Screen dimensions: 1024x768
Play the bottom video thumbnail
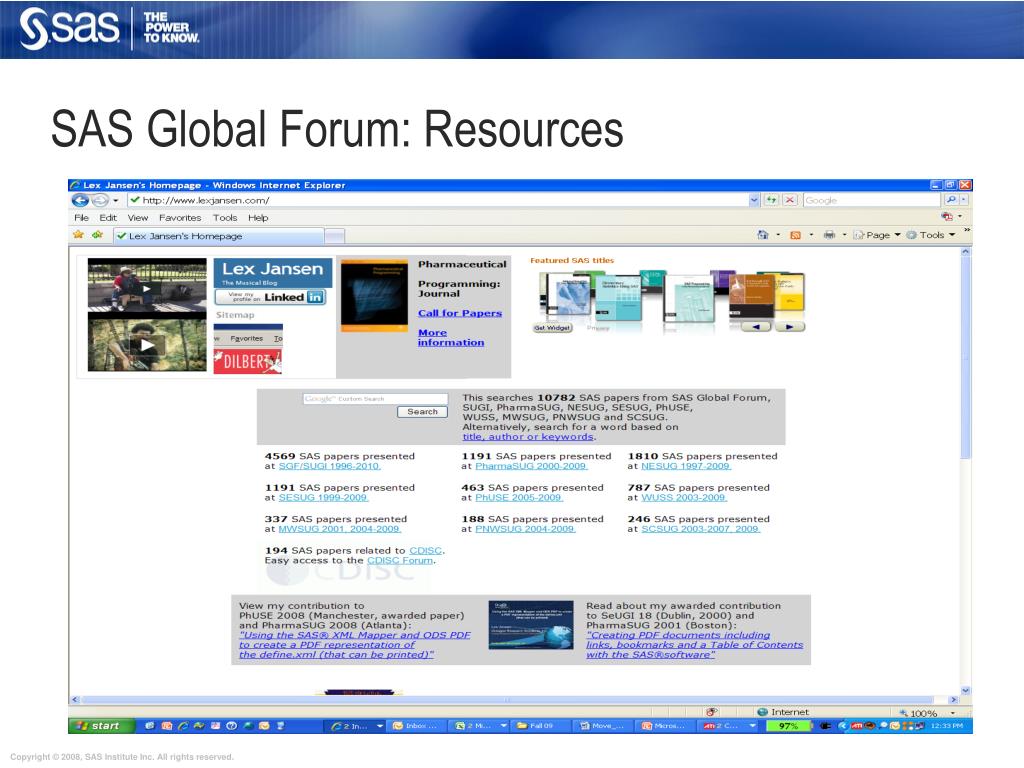[147, 344]
